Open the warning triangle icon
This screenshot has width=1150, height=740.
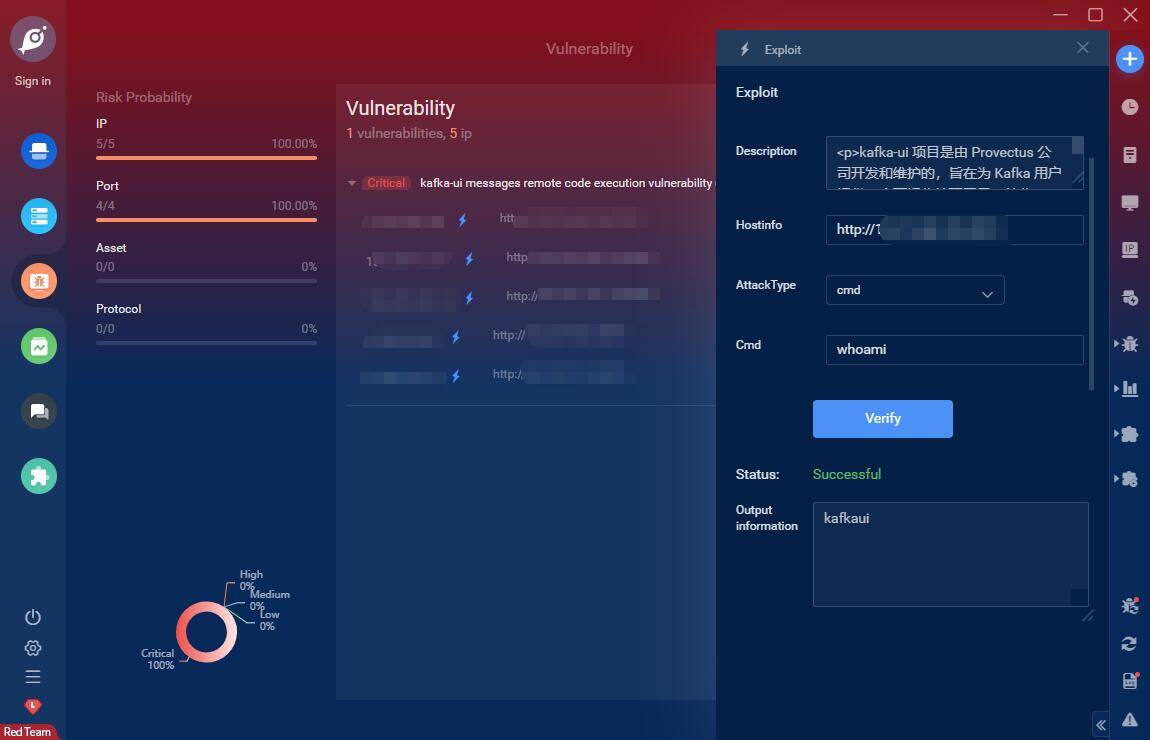click(1129, 719)
